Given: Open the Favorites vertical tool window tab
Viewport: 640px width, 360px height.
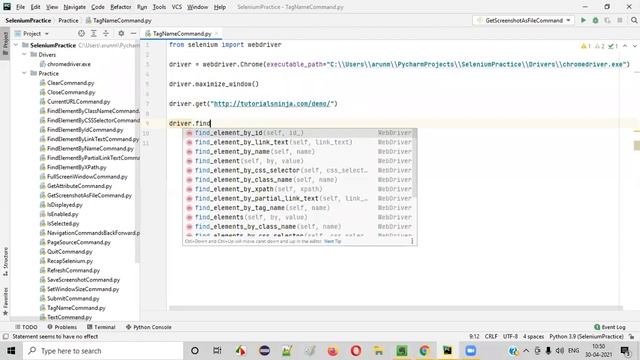Looking at the screenshot, I should click(5, 301).
